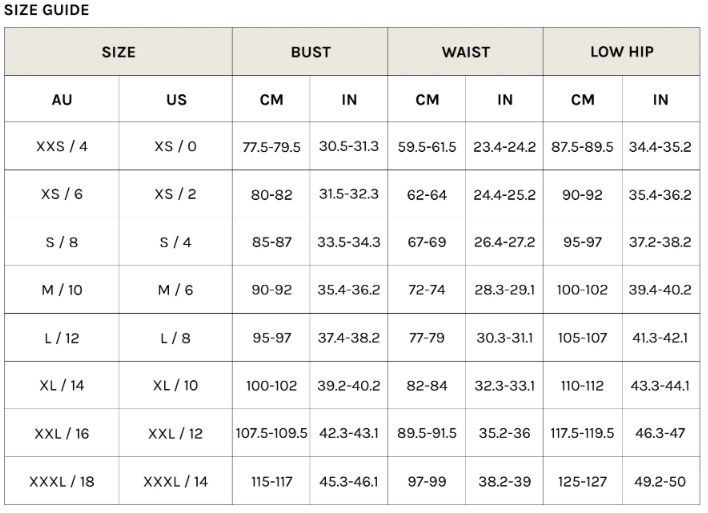Viewport: 708px width, 513px height.
Task: Click the XS / 2 US size cell
Action: tap(176, 194)
